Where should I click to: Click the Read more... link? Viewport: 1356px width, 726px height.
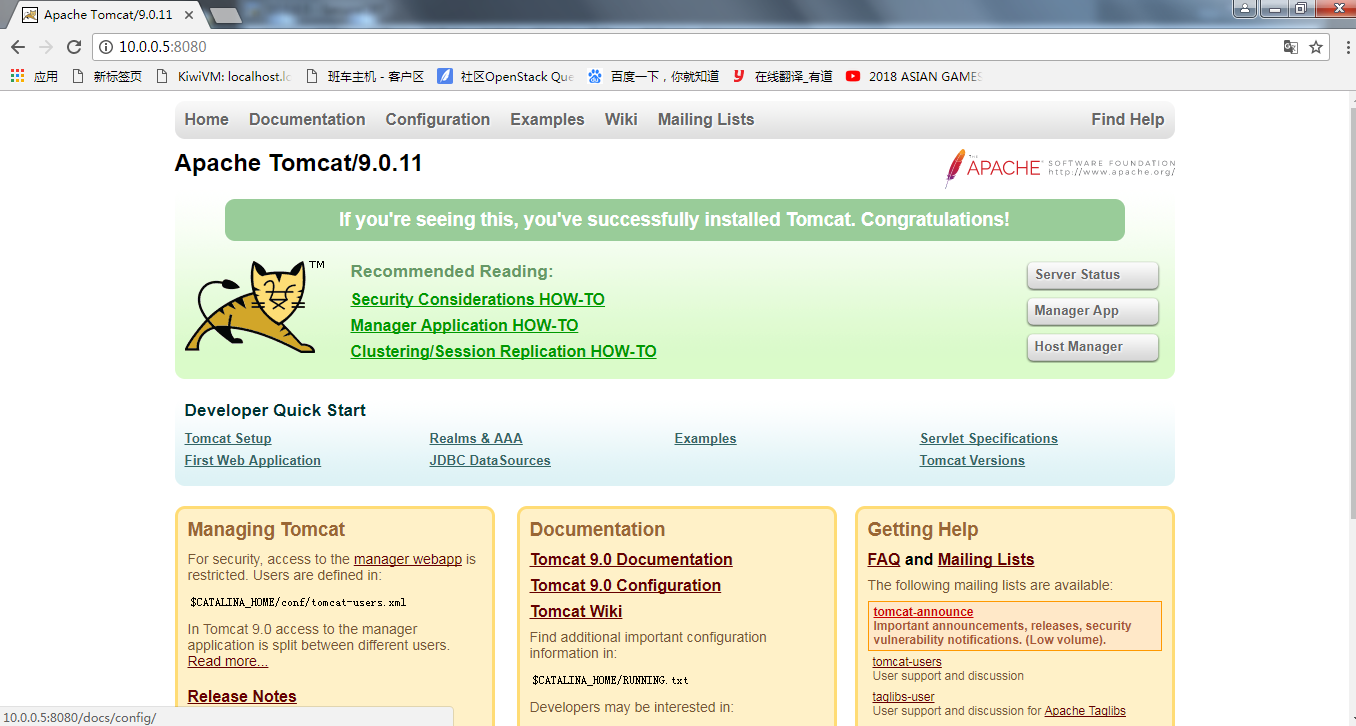coord(228,661)
